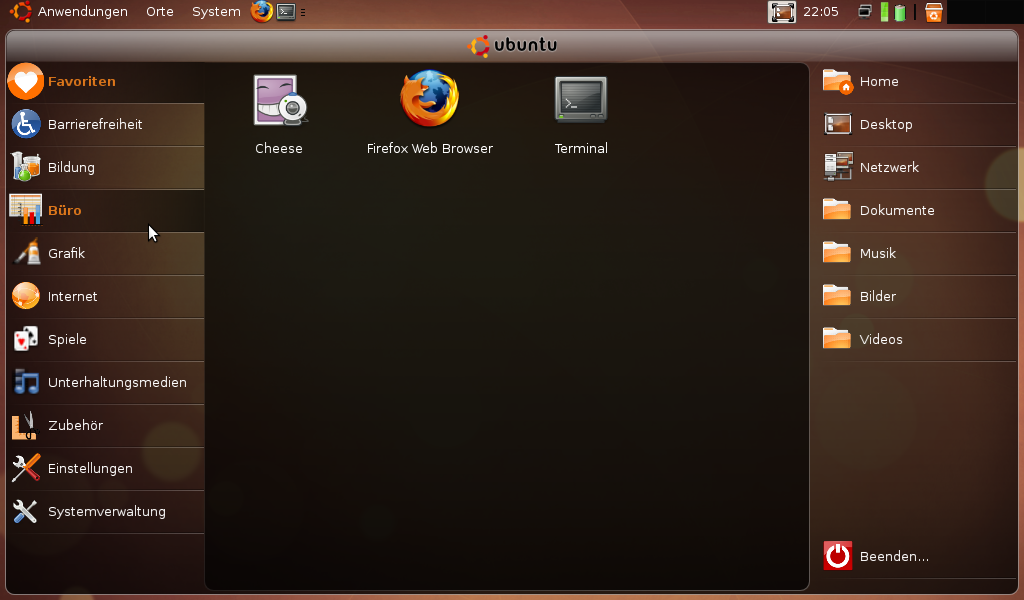
Task: Open the Musik folder
Action: 917,254
